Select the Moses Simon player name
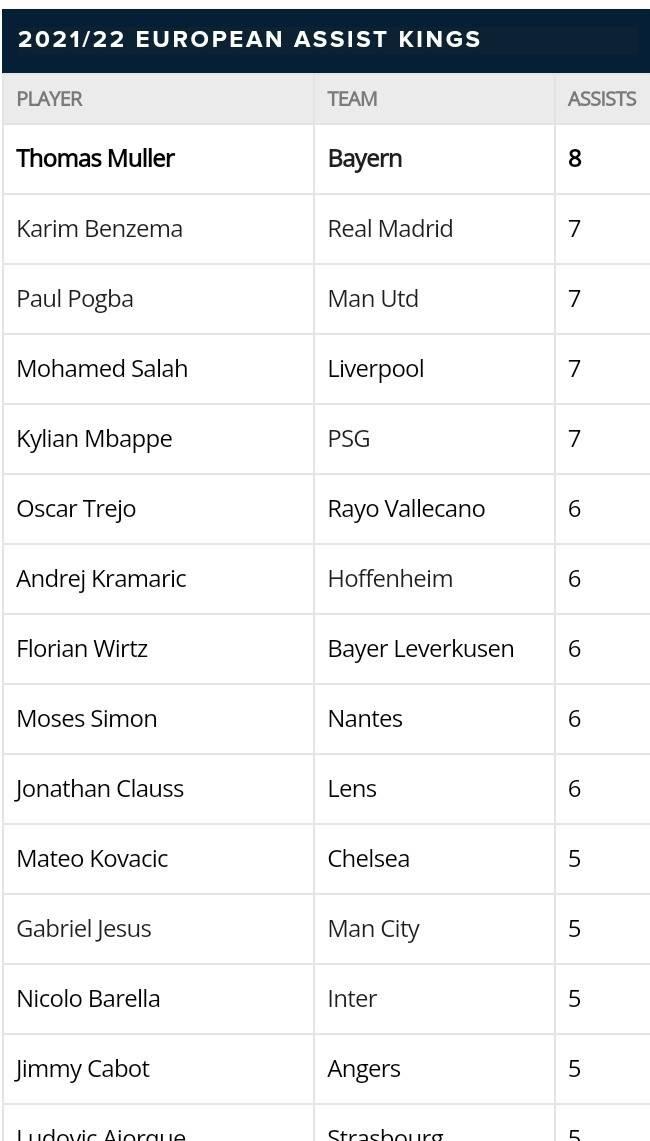The width and height of the screenshot is (650, 1141). click(87, 719)
